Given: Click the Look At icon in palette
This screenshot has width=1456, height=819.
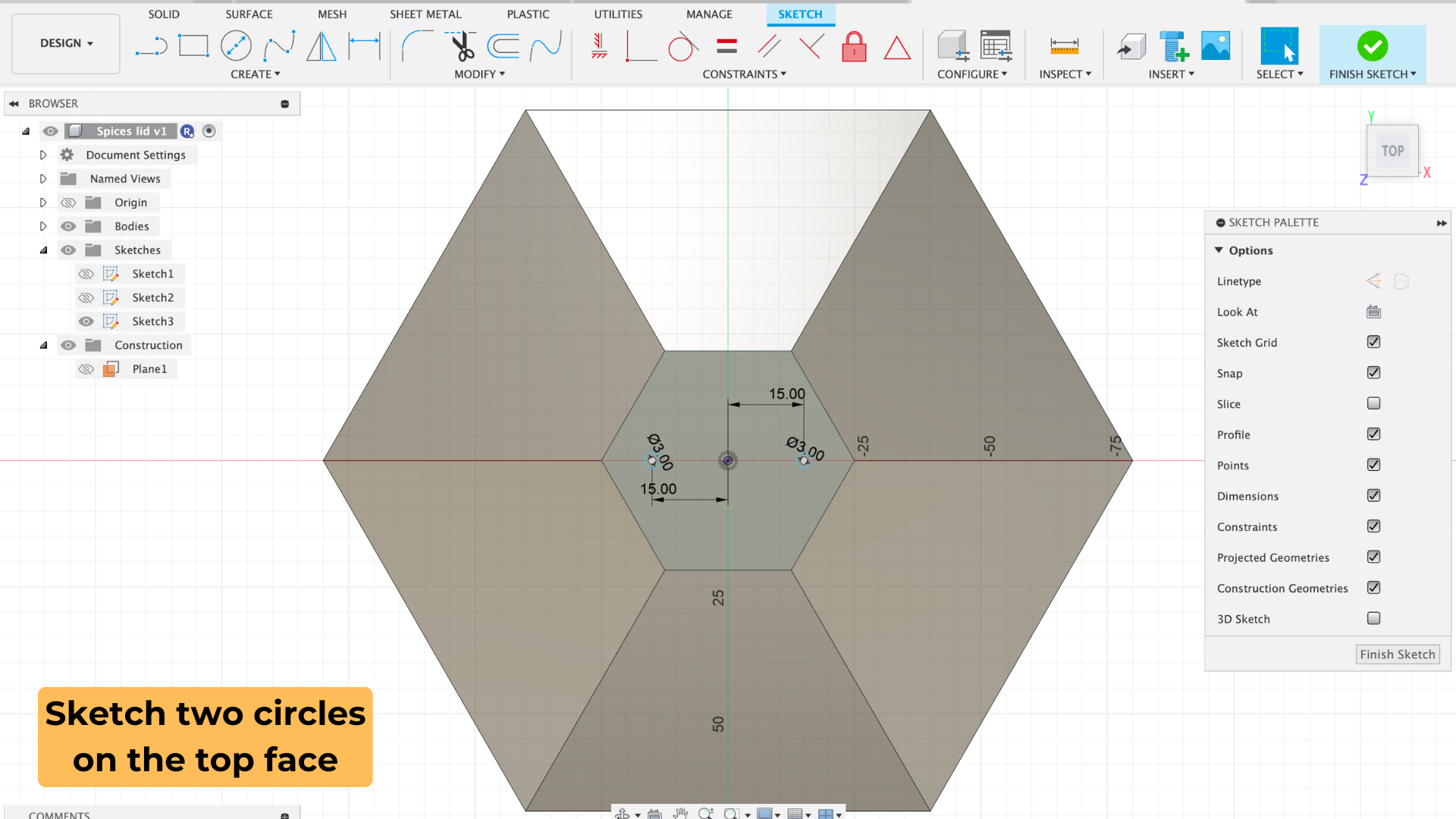Looking at the screenshot, I should [1373, 312].
